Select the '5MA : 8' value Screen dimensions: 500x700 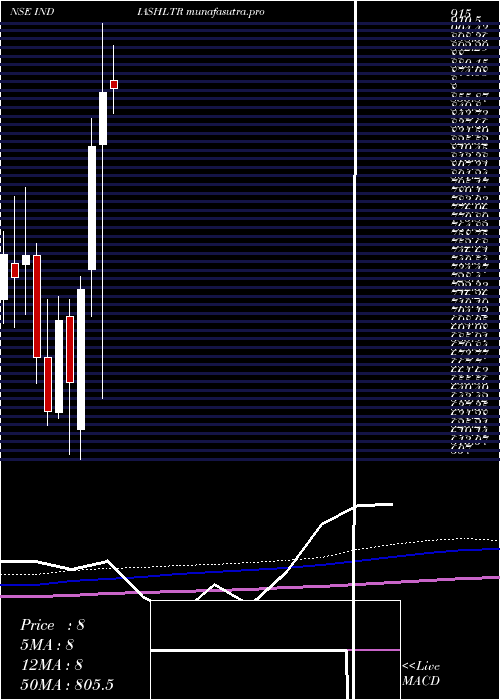(47, 645)
